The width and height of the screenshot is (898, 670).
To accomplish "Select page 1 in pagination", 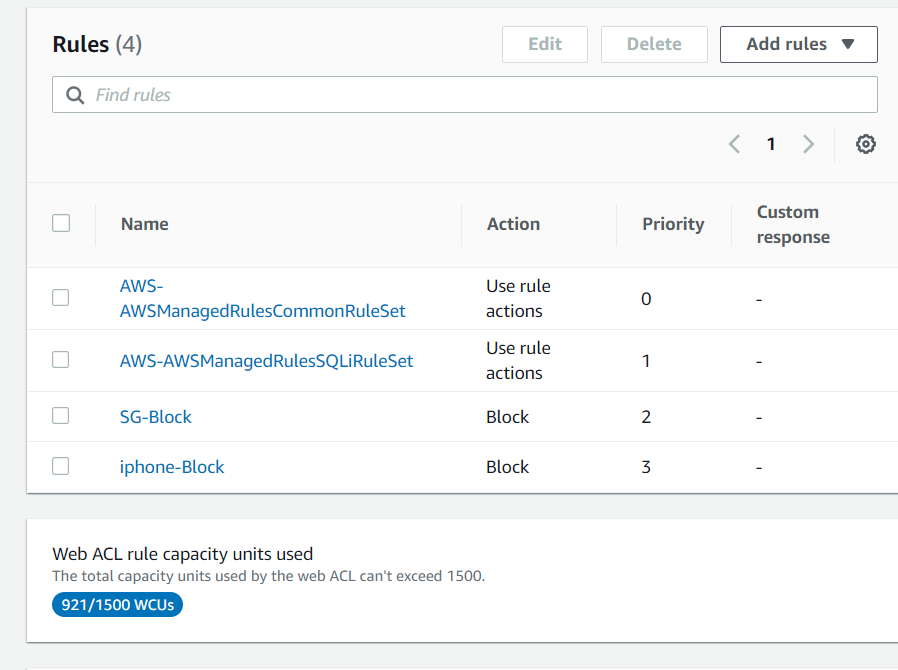I will [771, 144].
